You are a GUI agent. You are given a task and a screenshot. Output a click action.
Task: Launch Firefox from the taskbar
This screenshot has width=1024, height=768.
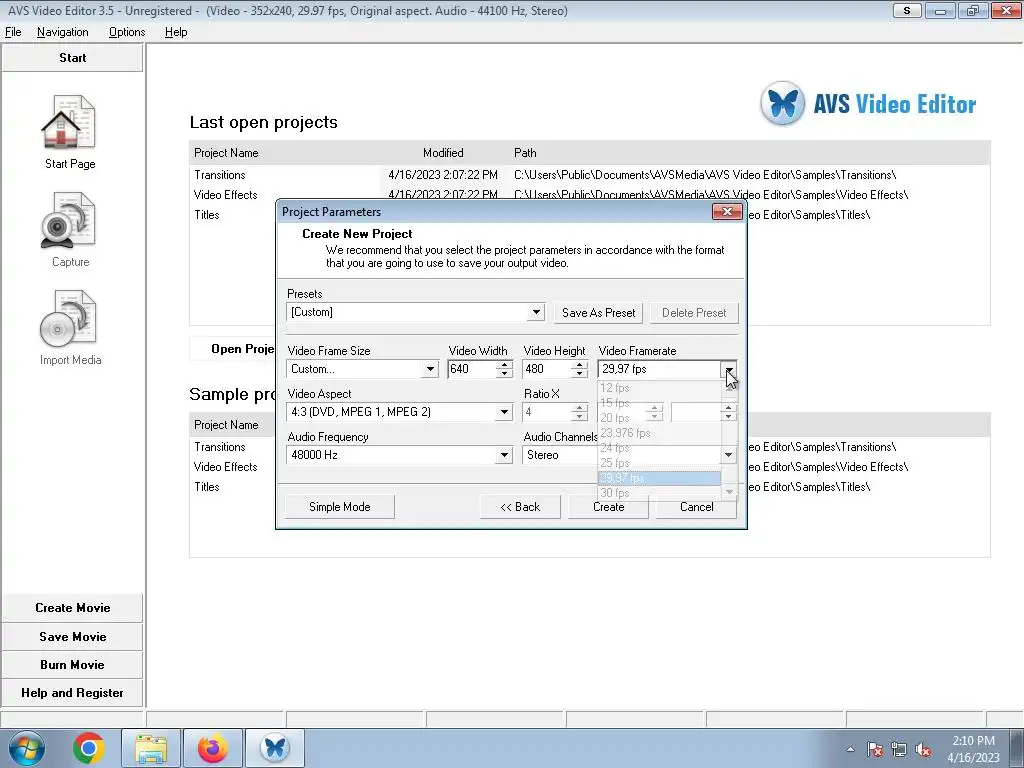point(213,748)
